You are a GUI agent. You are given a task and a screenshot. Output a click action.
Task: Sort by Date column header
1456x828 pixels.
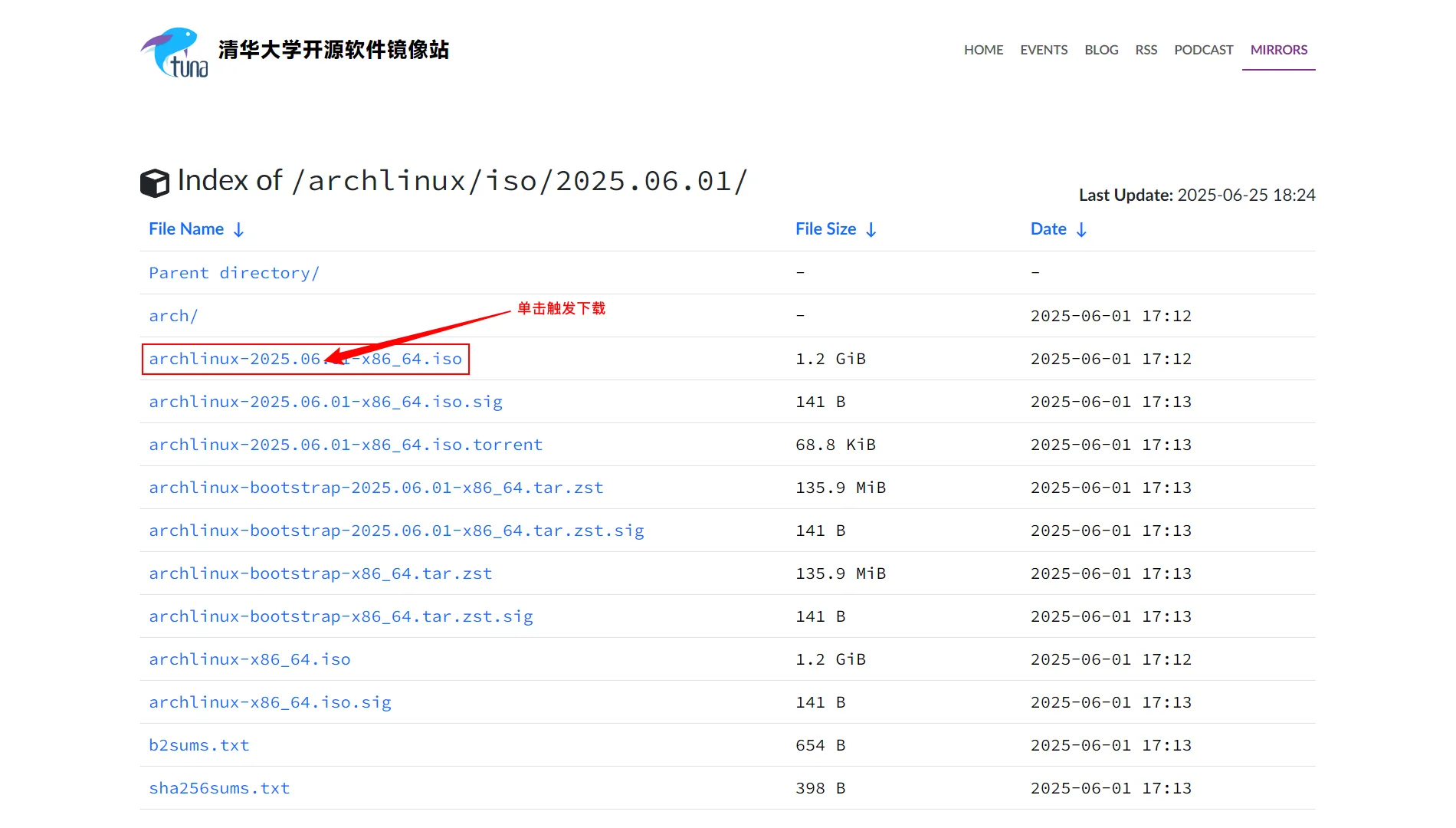coord(1048,229)
